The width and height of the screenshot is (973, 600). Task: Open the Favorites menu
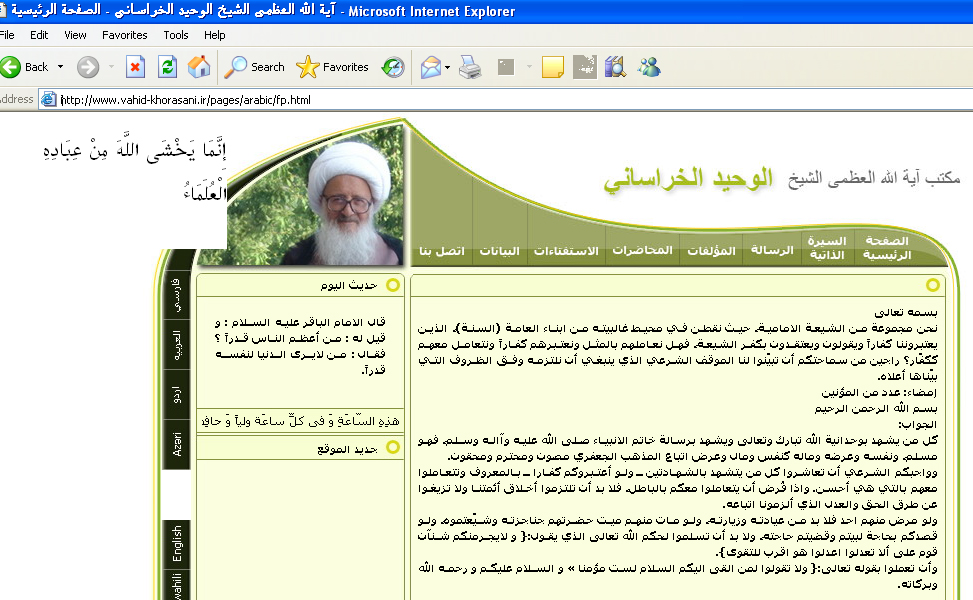(125, 35)
